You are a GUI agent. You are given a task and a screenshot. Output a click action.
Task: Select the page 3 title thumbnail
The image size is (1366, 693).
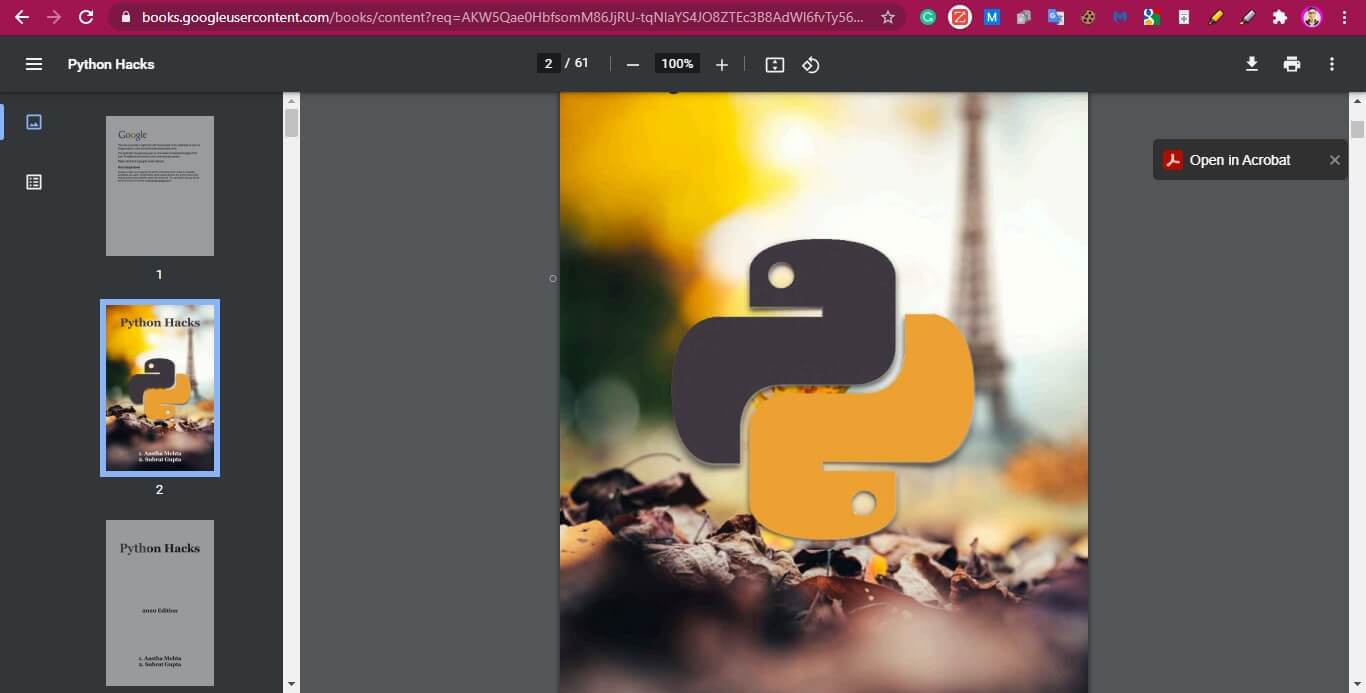coord(160,603)
